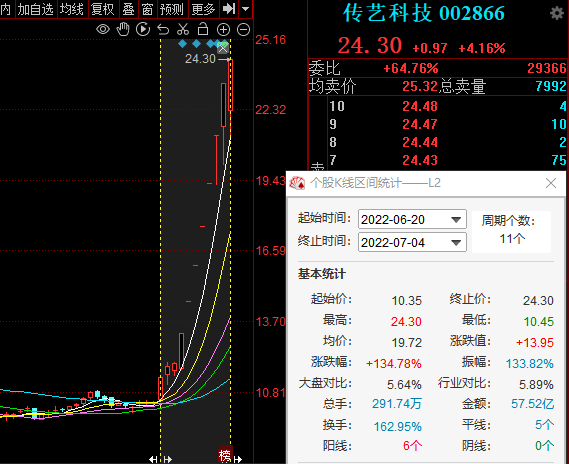Expand the toolbar overflow triangle arrow
Viewport: 569px width, 464px height.
[x=246, y=9]
